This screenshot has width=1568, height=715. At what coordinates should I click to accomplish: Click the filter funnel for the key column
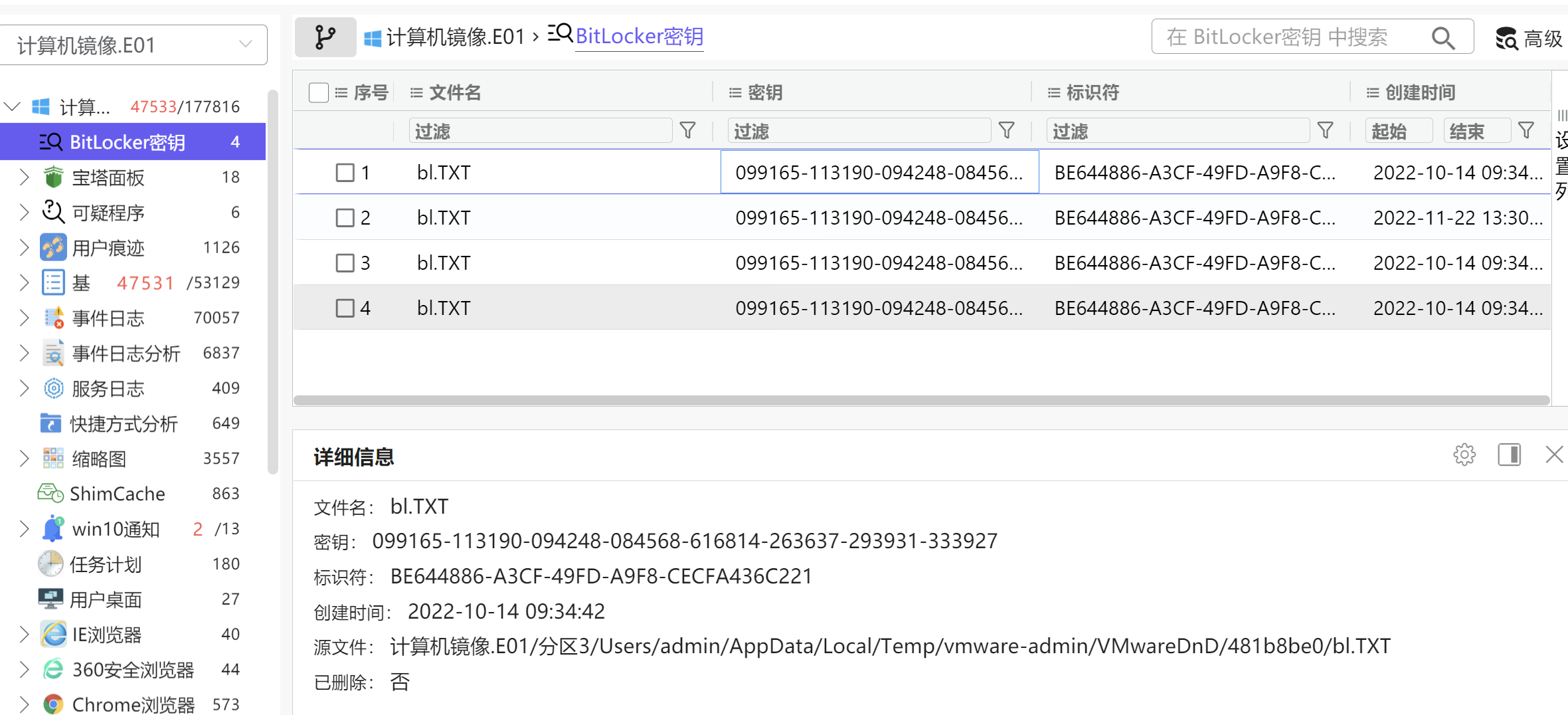click(1007, 131)
